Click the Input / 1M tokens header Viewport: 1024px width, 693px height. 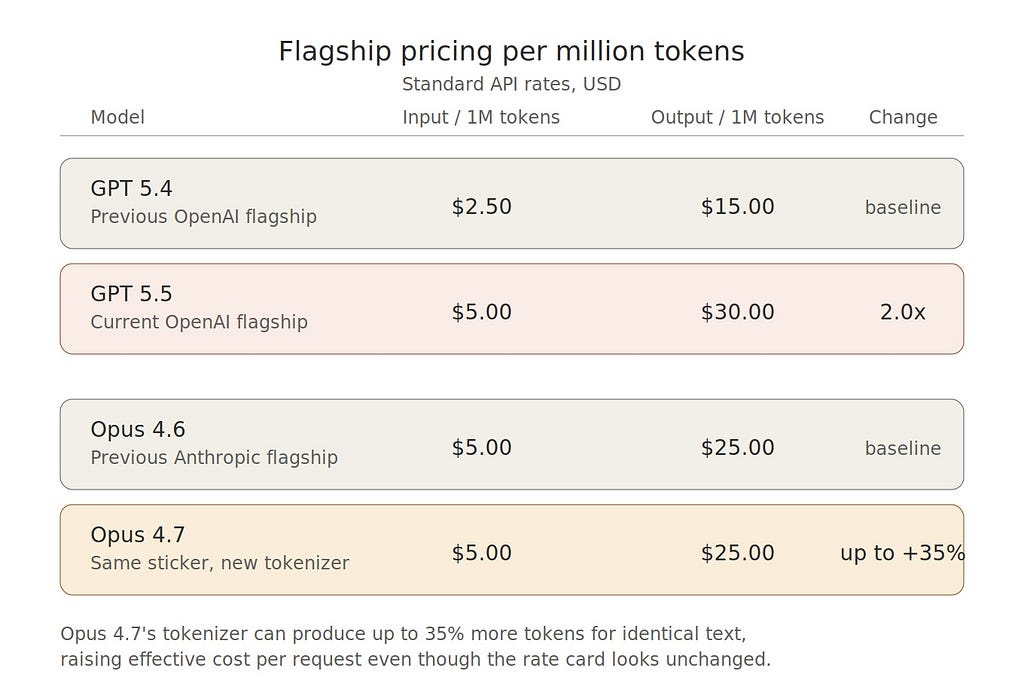click(x=481, y=117)
